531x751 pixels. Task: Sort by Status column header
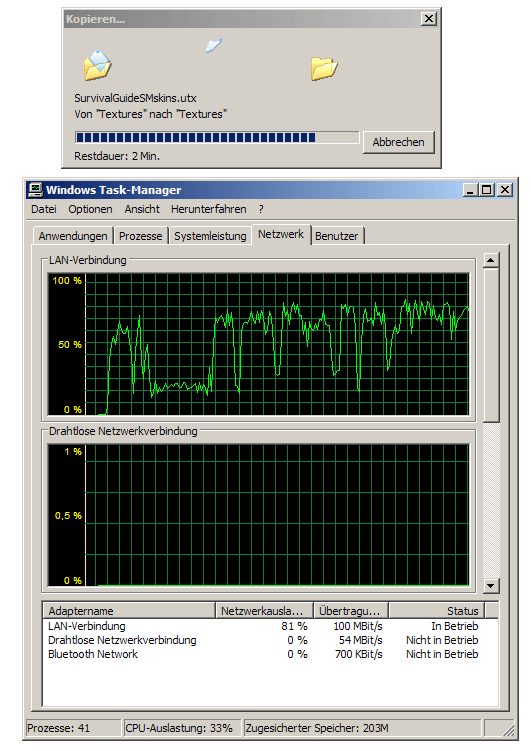[437, 611]
